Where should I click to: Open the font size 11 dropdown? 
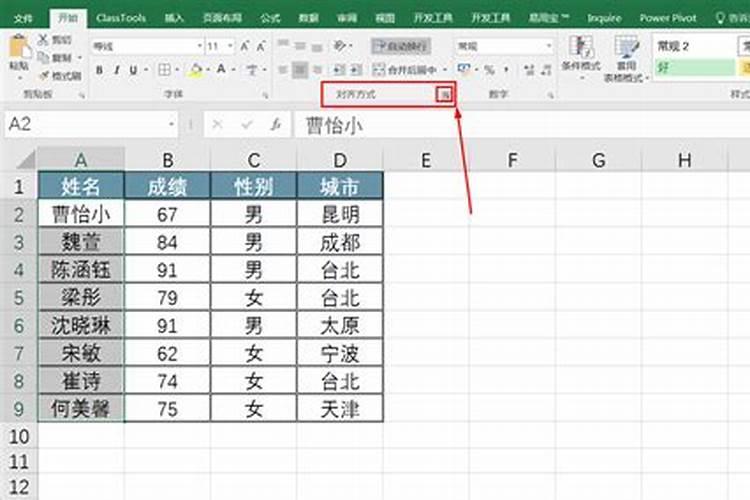click(231, 46)
